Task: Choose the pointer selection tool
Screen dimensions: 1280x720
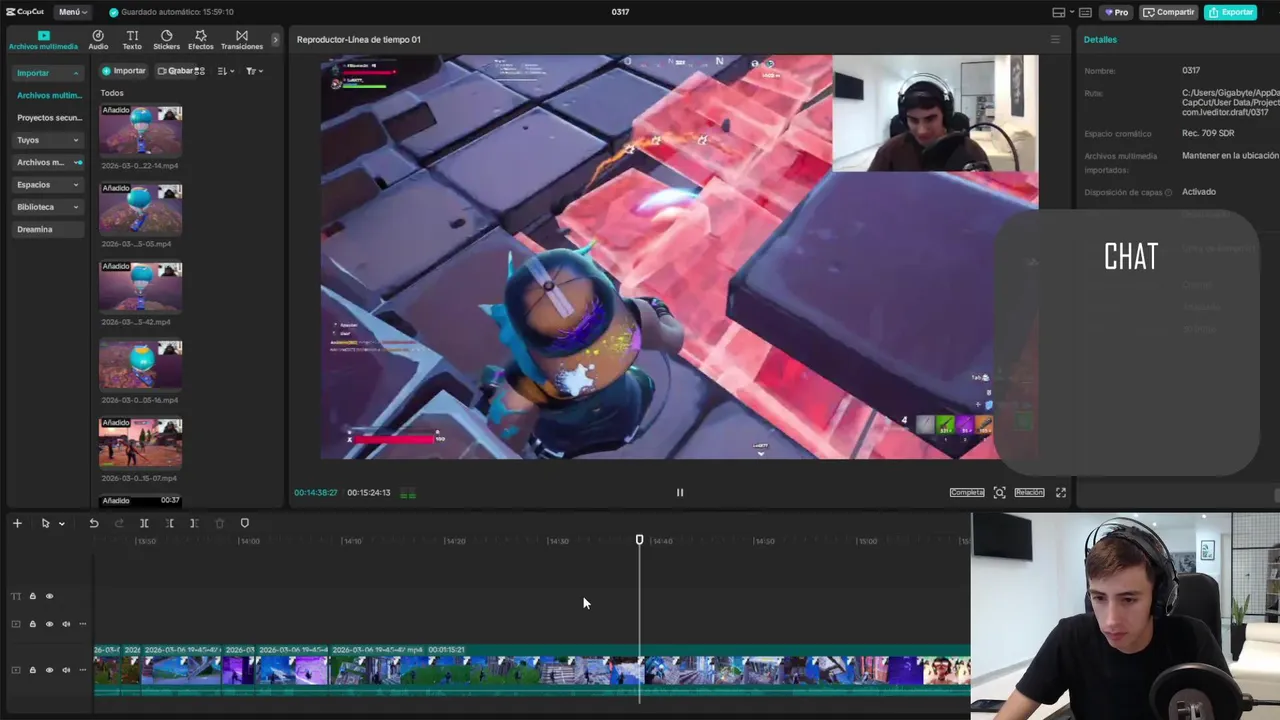Action: (x=45, y=523)
